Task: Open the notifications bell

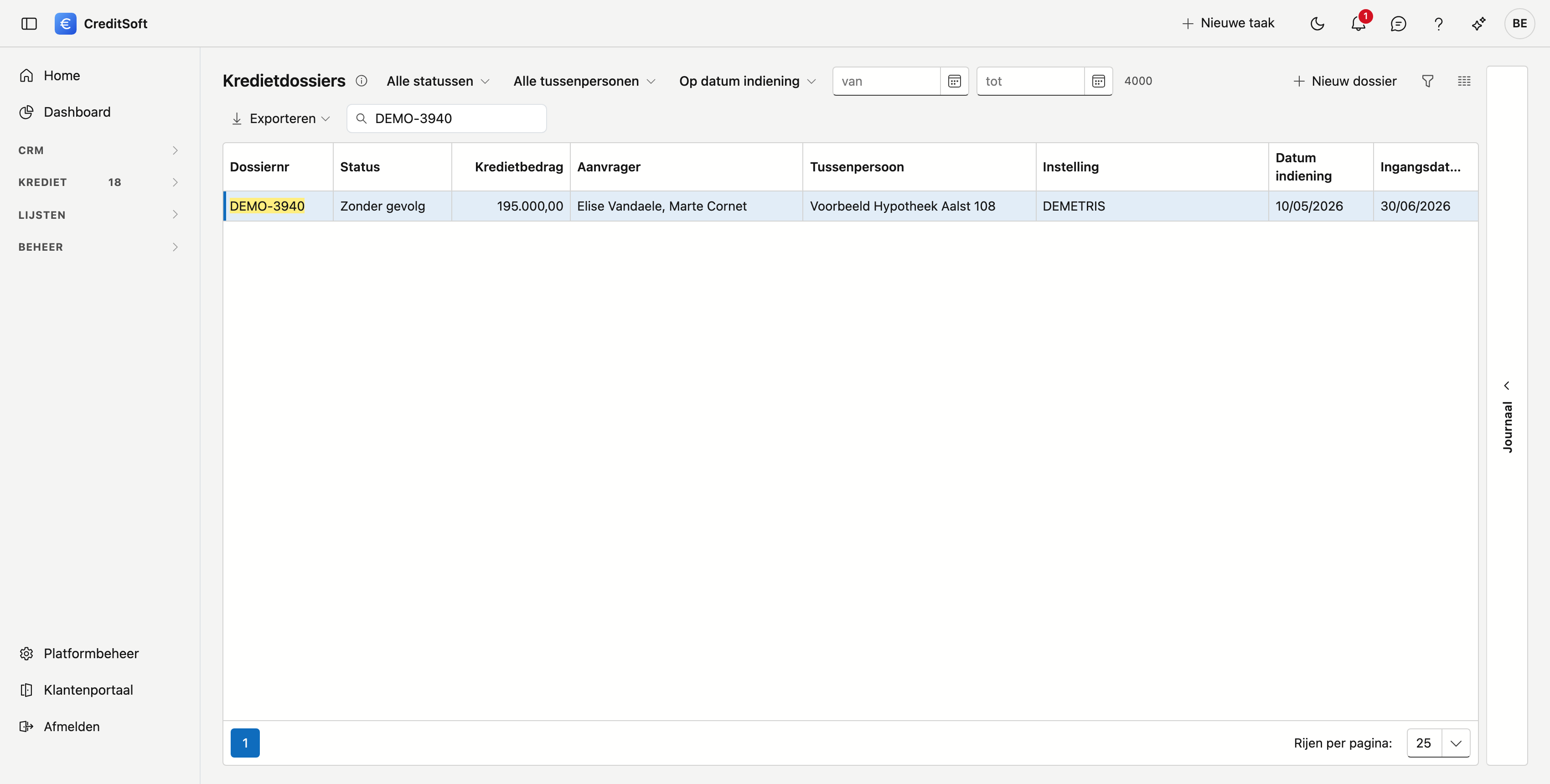Action: 1358,23
